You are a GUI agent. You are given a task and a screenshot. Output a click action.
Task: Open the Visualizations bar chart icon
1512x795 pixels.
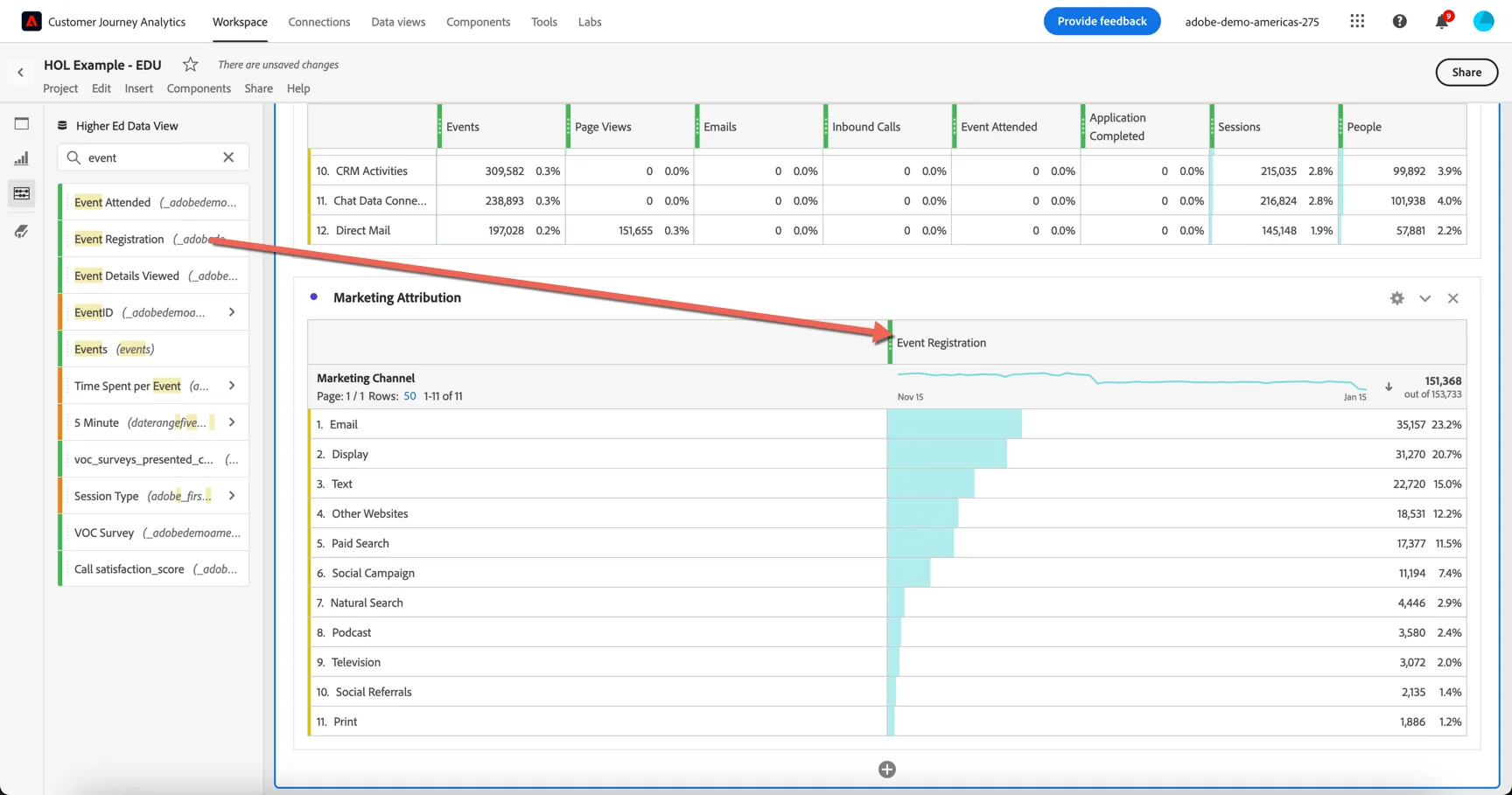tap(22, 158)
